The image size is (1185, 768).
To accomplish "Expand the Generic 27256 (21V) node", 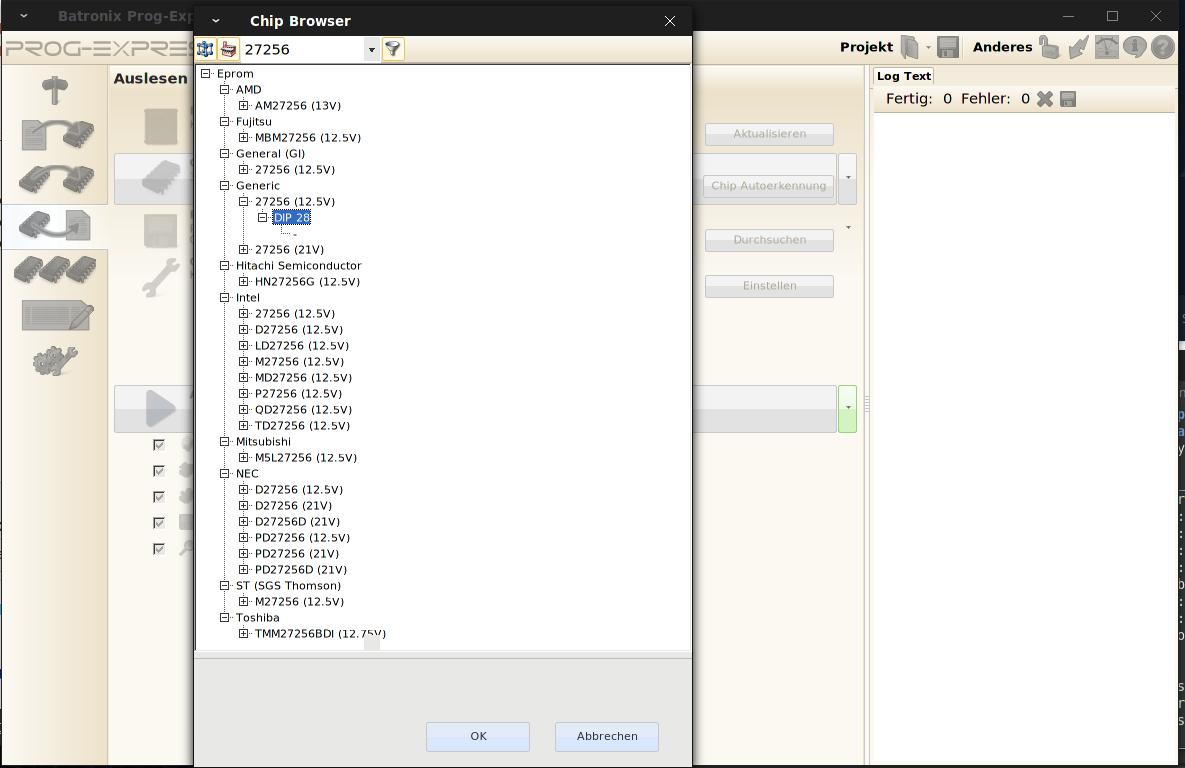I will pyautogui.click(x=243, y=249).
